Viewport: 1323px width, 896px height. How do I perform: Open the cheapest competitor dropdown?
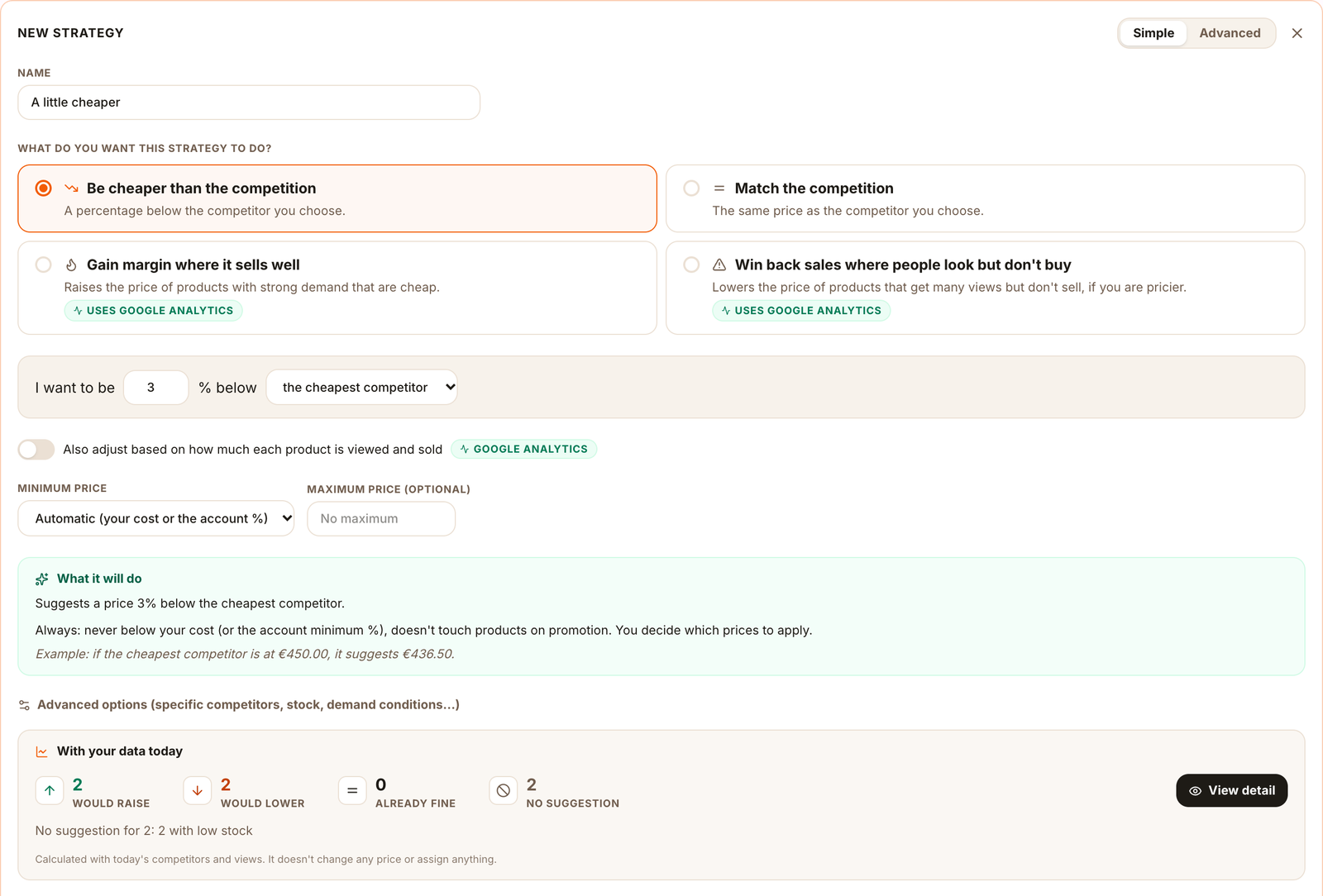pos(361,387)
